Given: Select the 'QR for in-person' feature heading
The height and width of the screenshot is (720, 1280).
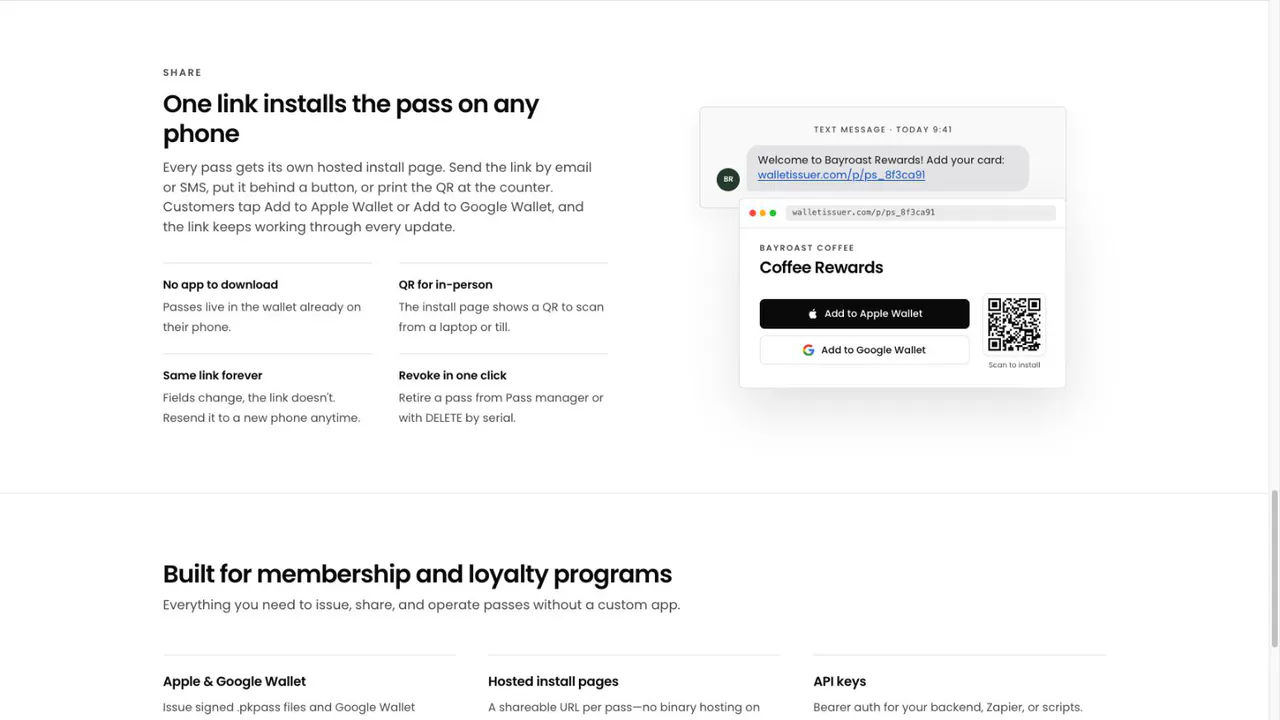Looking at the screenshot, I should 445,285.
